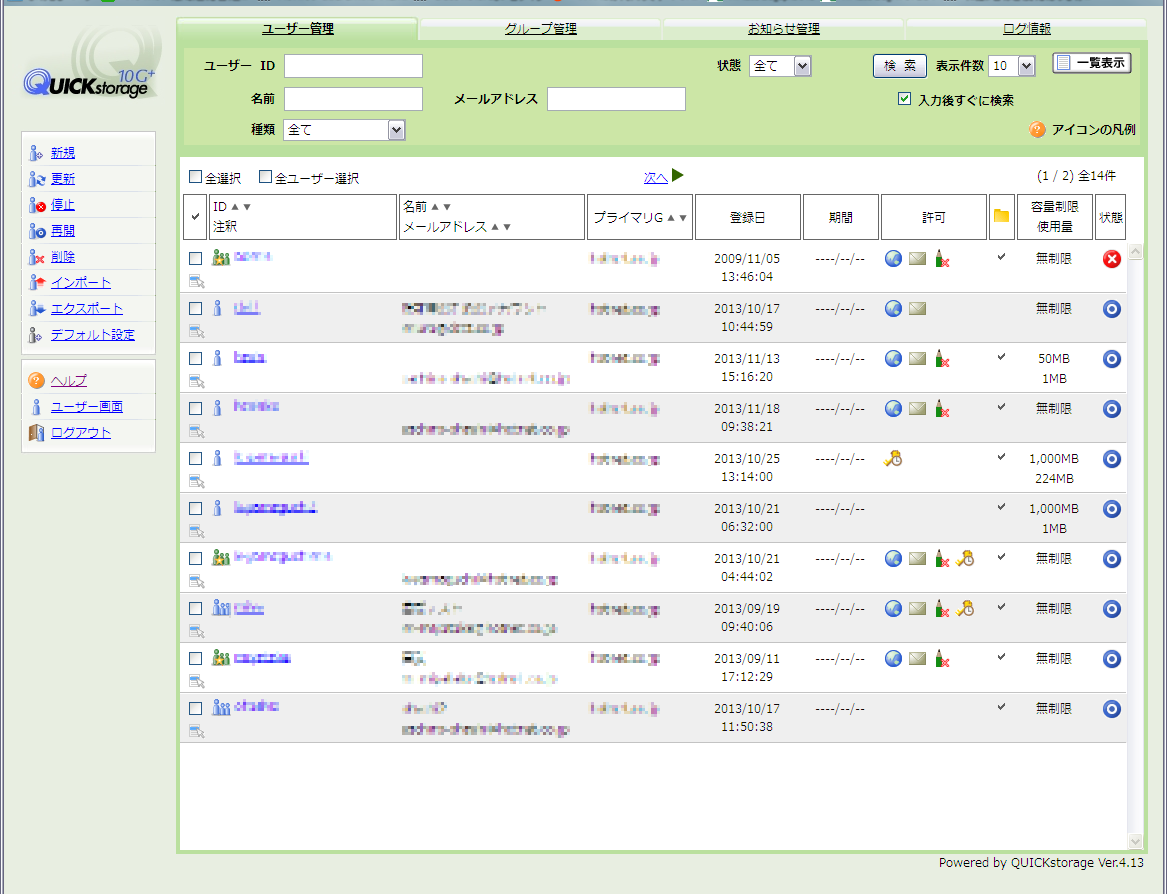Select checkbox of the 2013/10/17 11:50:38 row
The width and height of the screenshot is (1167, 894).
[196, 709]
